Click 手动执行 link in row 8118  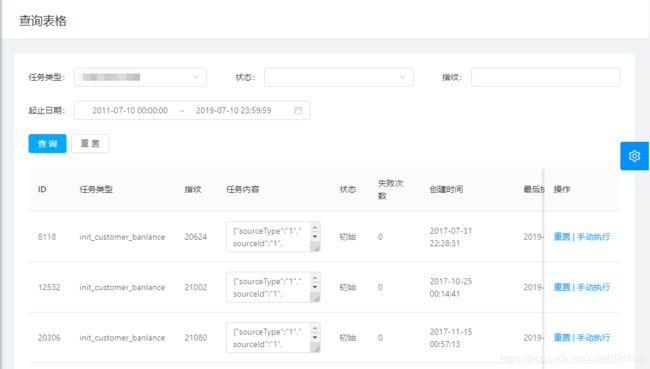(593, 237)
